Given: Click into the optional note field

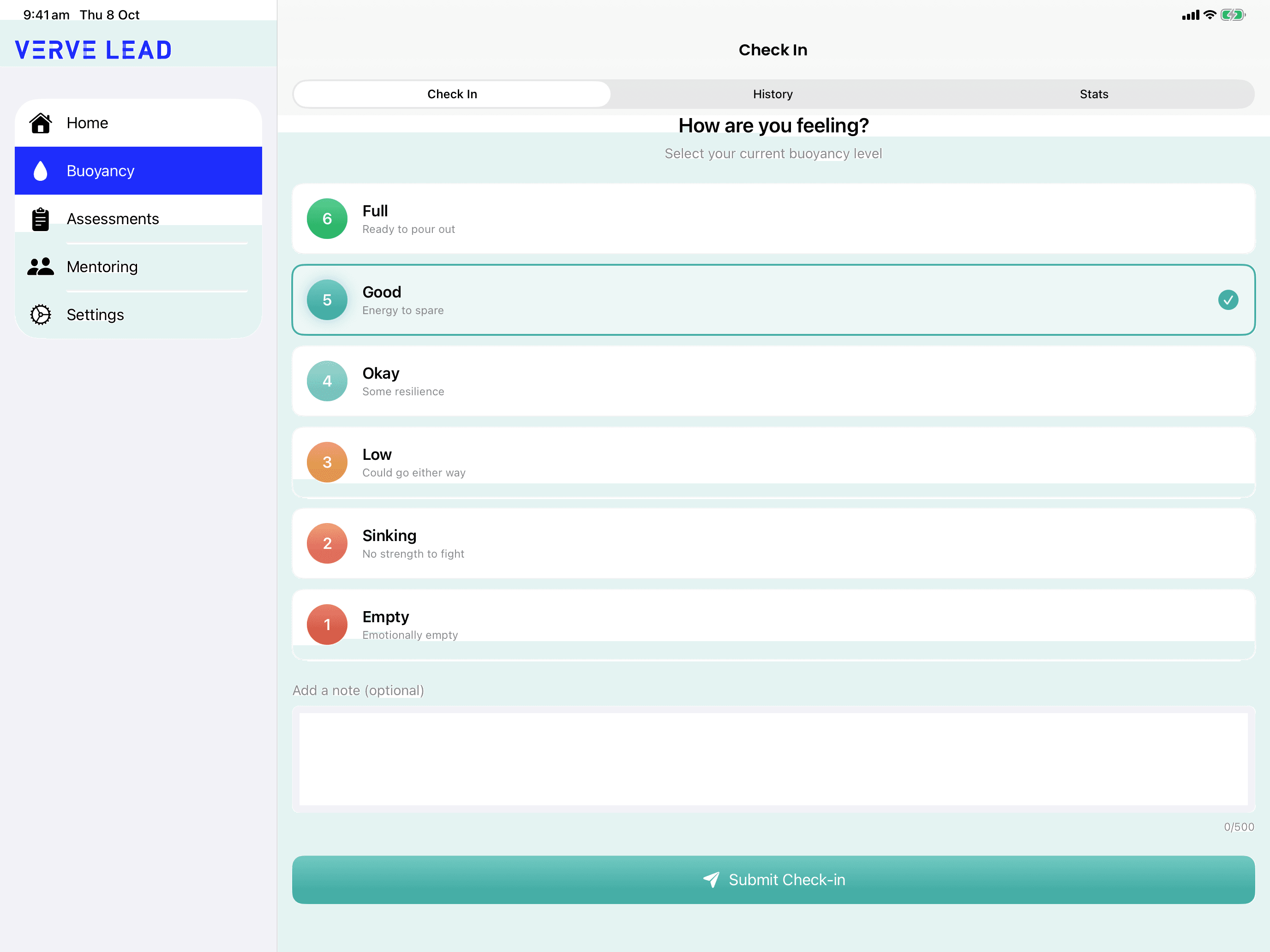Looking at the screenshot, I should (773, 759).
